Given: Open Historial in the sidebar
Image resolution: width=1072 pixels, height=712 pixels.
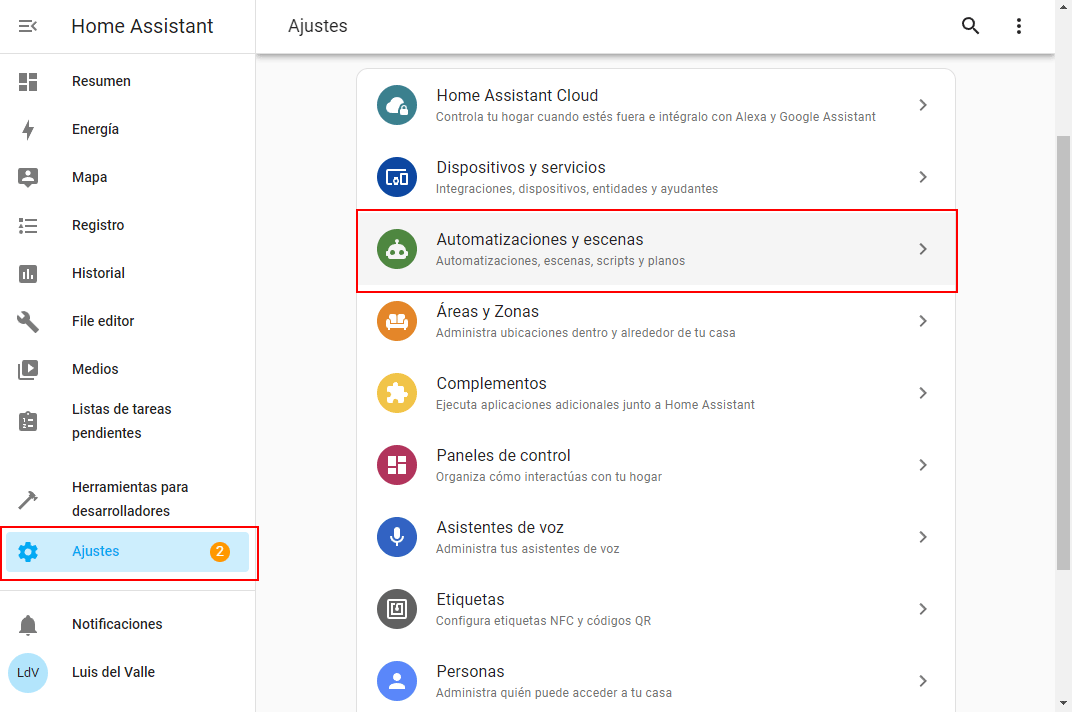Looking at the screenshot, I should tap(98, 273).
